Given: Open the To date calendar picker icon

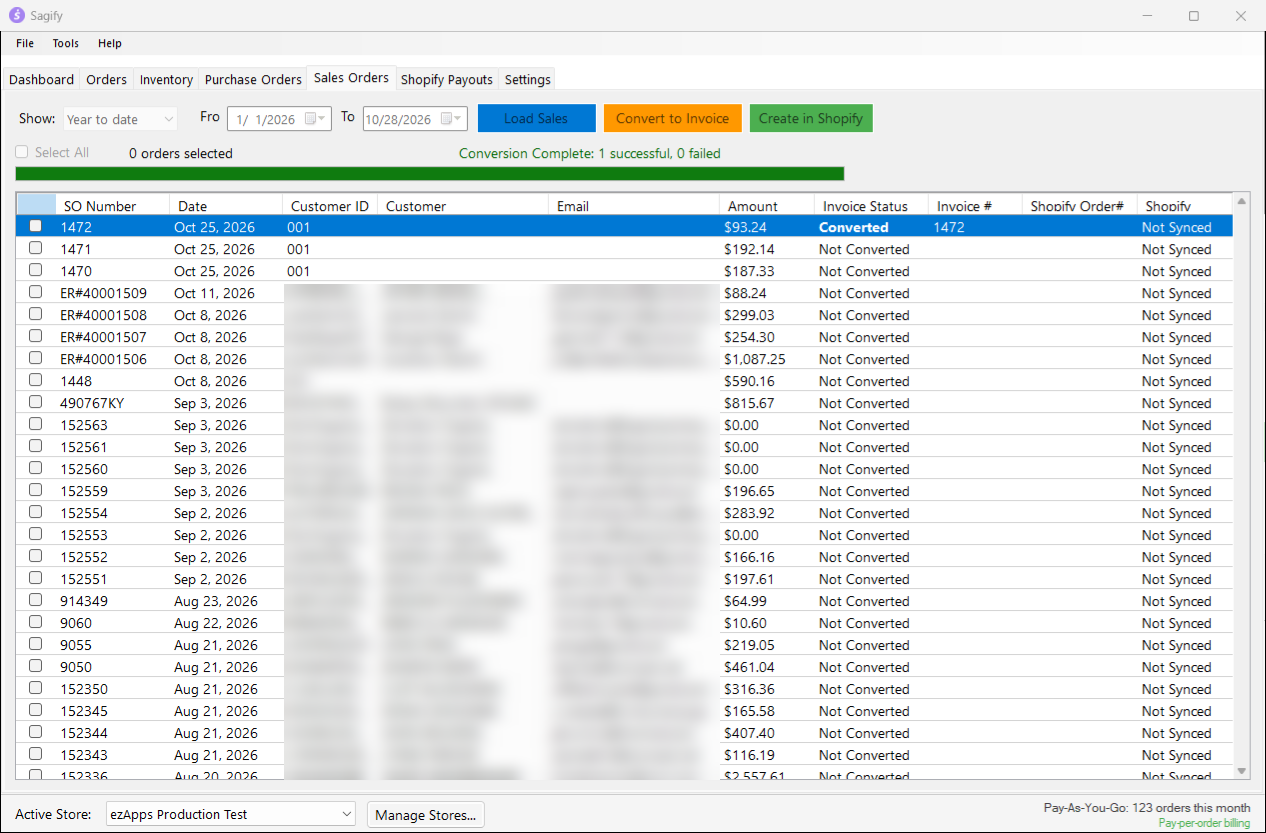Looking at the screenshot, I should pos(447,118).
